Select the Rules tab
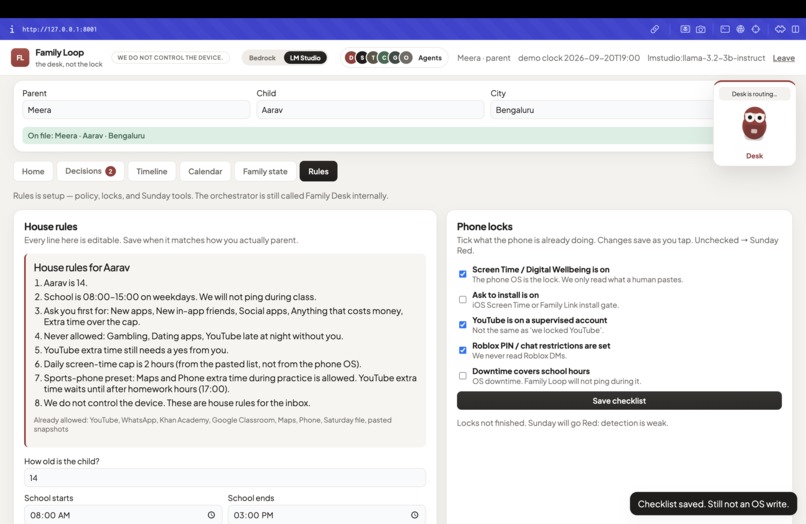 coord(318,171)
